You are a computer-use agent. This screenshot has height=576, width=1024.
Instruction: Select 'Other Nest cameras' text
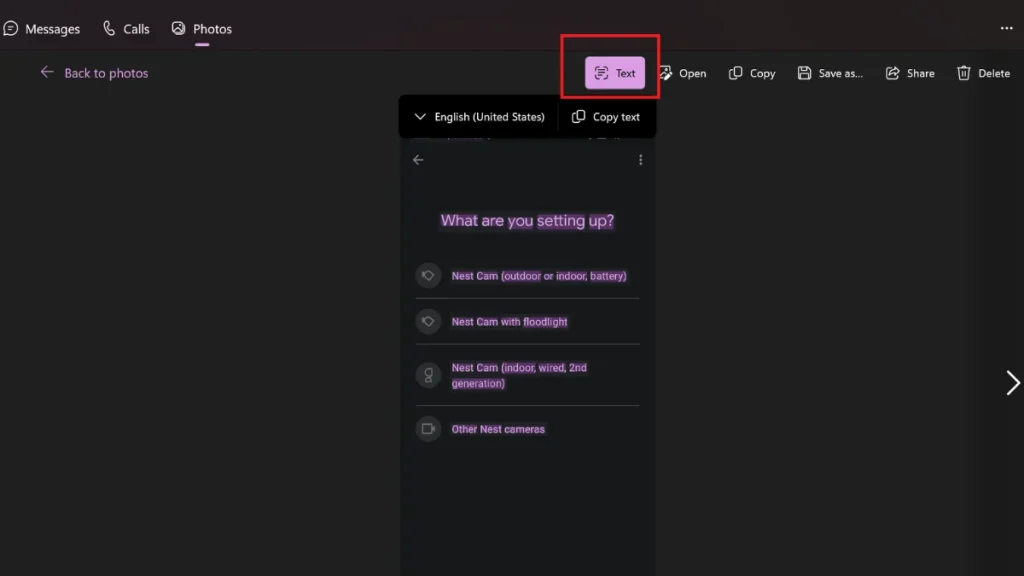tap(498, 429)
